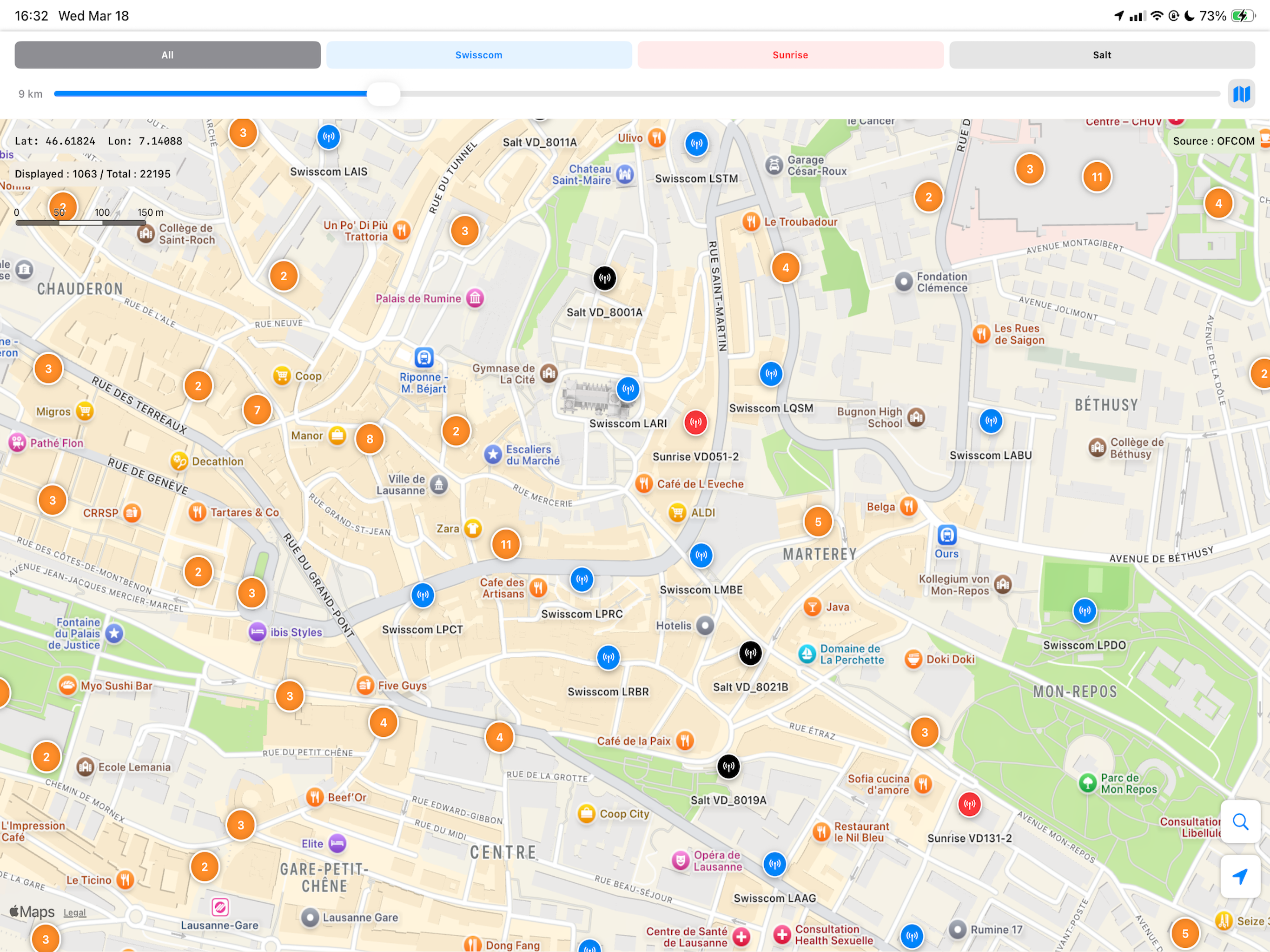Select the Swisscom LAAG antenna pin
The height and width of the screenshot is (952, 1270).
click(x=774, y=864)
